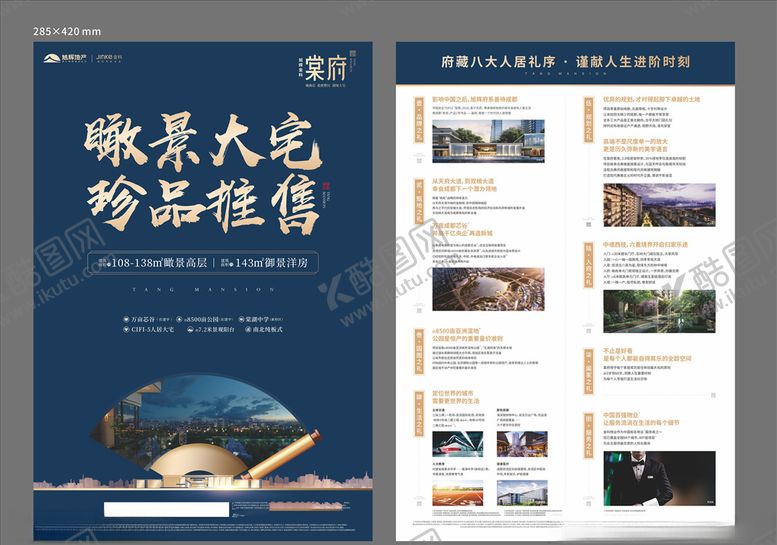This screenshot has height=545, width=777.
Task: Click the butler in tuxedo photo
Action: coord(659,478)
